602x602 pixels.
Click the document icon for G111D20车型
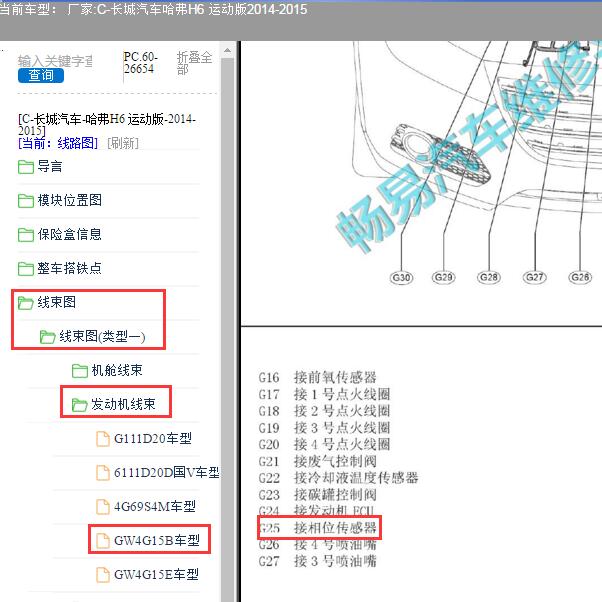[103, 439]
